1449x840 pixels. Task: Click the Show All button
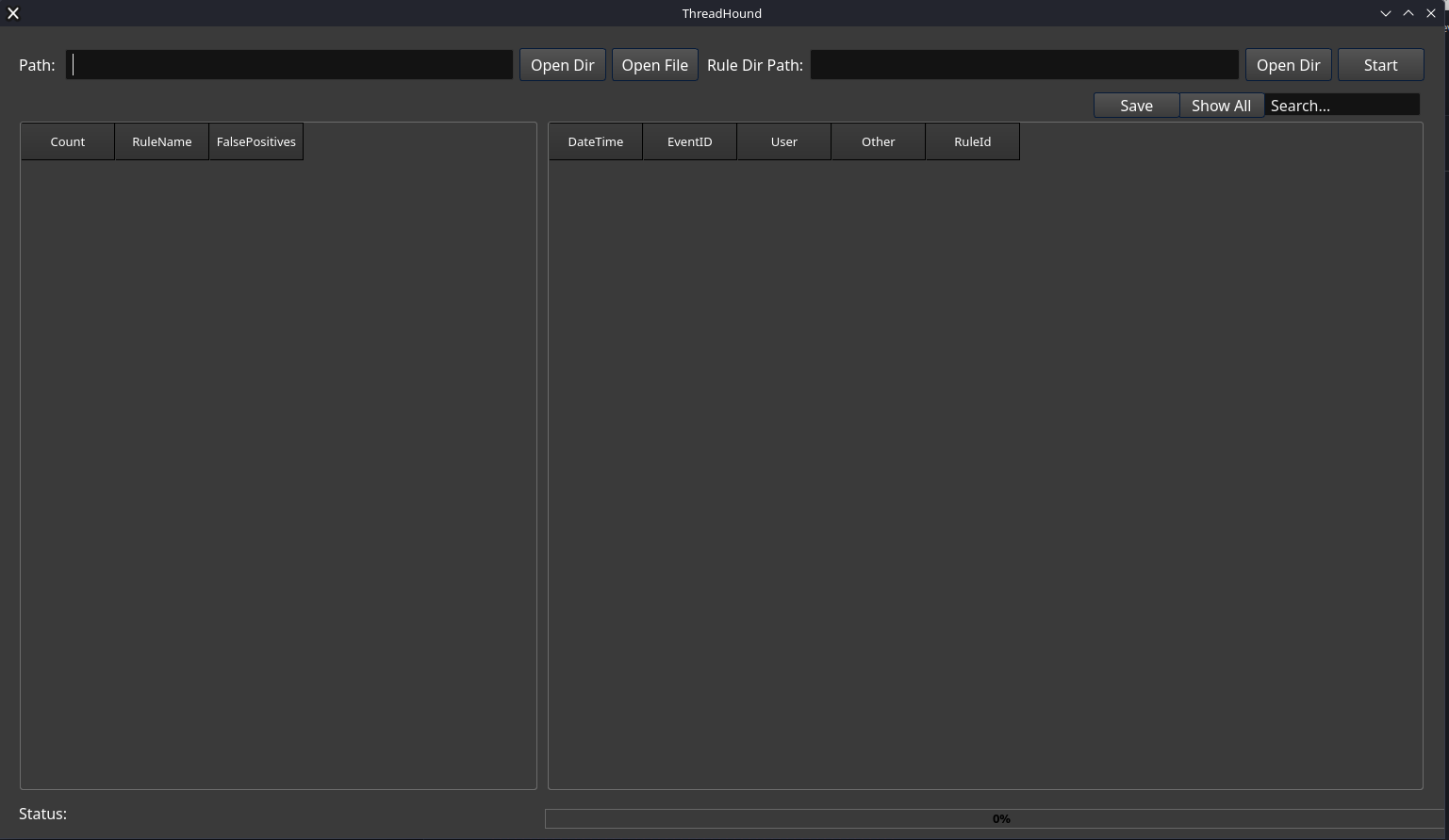[1222, 106]
